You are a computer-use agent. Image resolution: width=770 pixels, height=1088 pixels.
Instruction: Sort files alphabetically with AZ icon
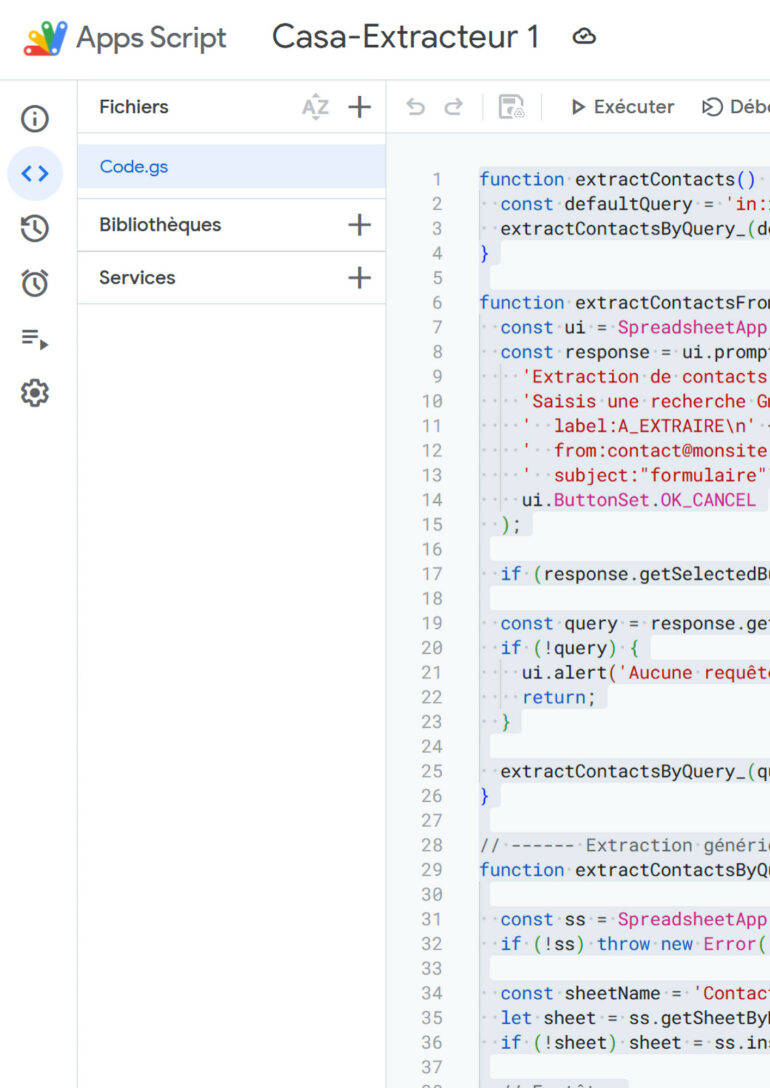pyautogui.click(x=315, y=107)
